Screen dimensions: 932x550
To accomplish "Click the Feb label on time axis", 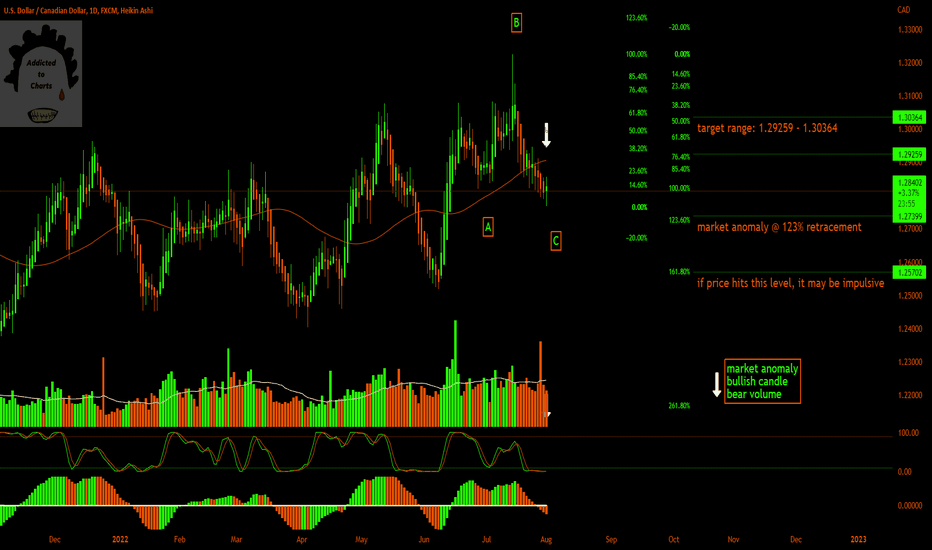I will click(180, 539).
